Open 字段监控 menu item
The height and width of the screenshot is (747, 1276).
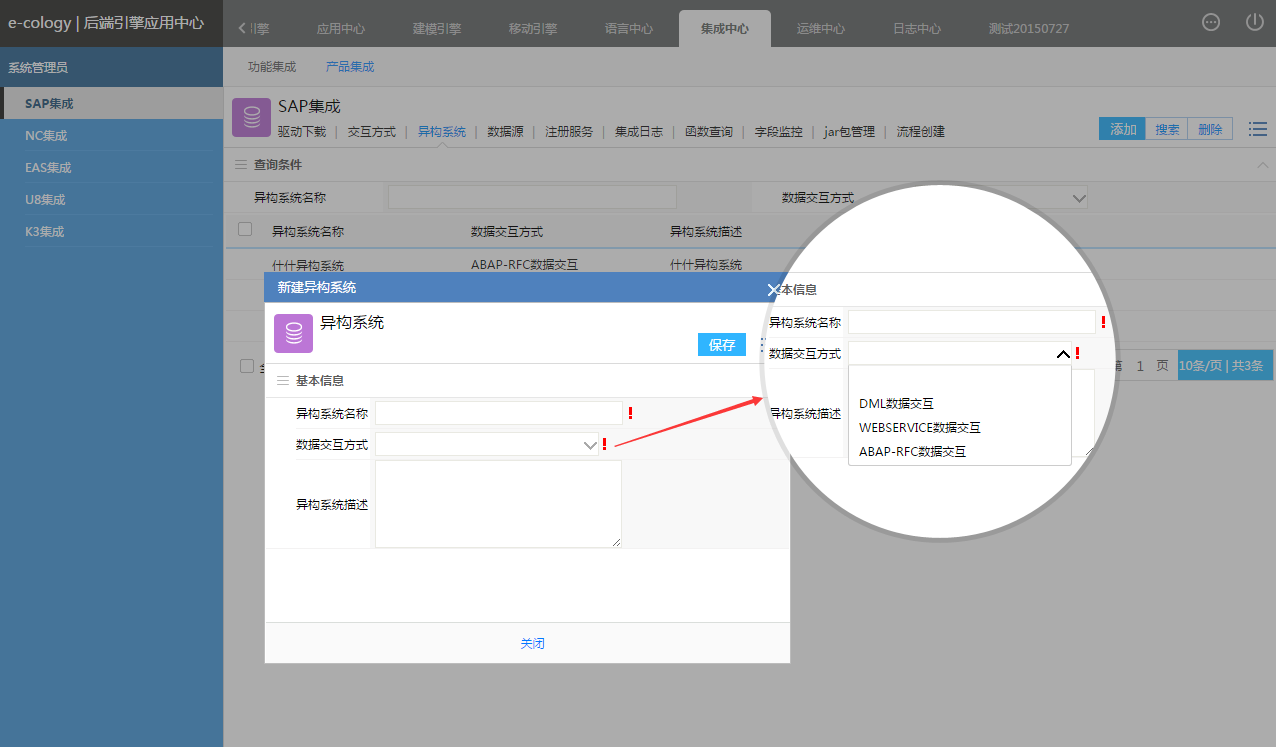click(779, 132)
